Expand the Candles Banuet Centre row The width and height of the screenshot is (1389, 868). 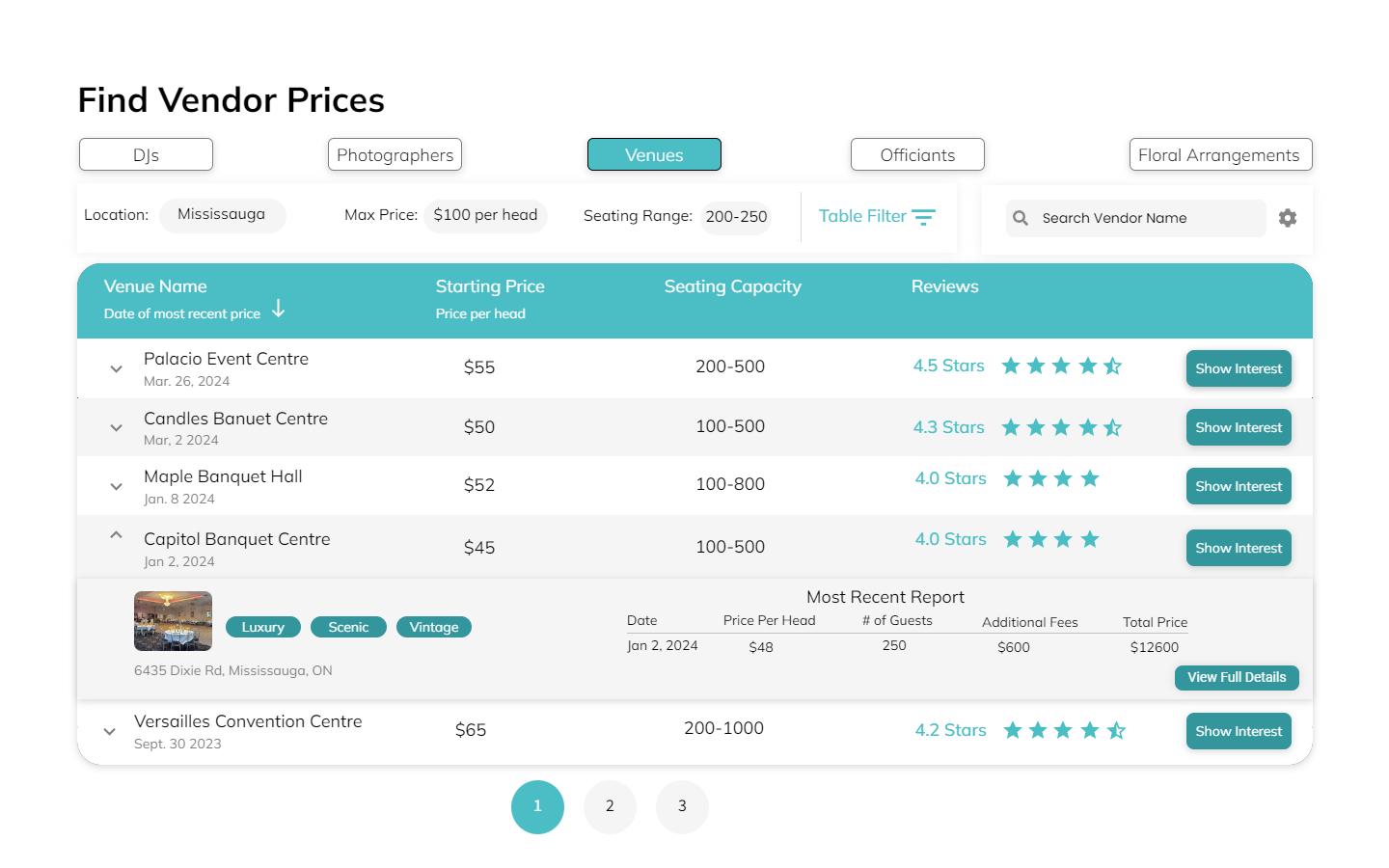116,427
